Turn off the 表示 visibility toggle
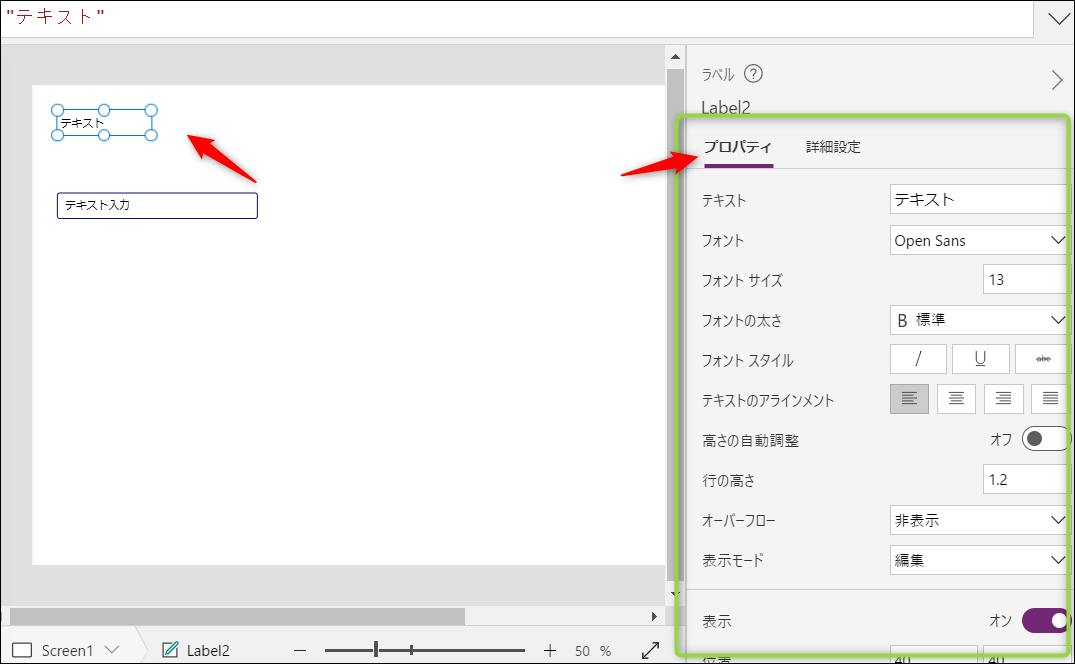 pos(1046,621)
